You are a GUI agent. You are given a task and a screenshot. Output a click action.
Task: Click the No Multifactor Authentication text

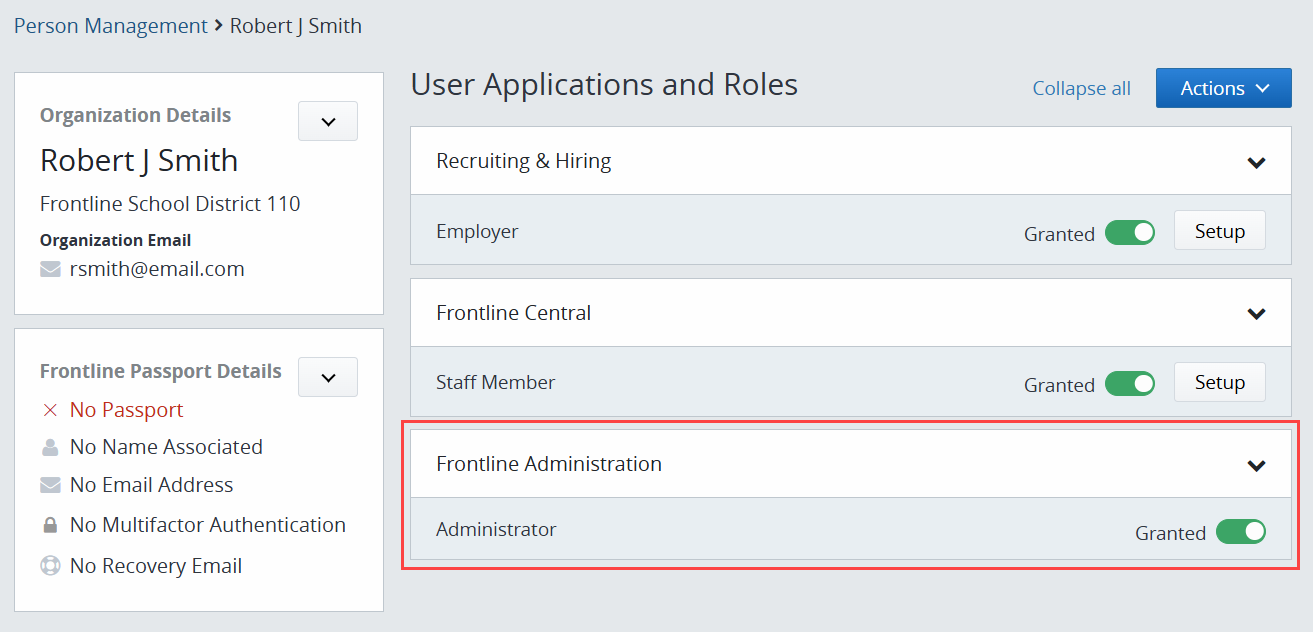point(208,525)
